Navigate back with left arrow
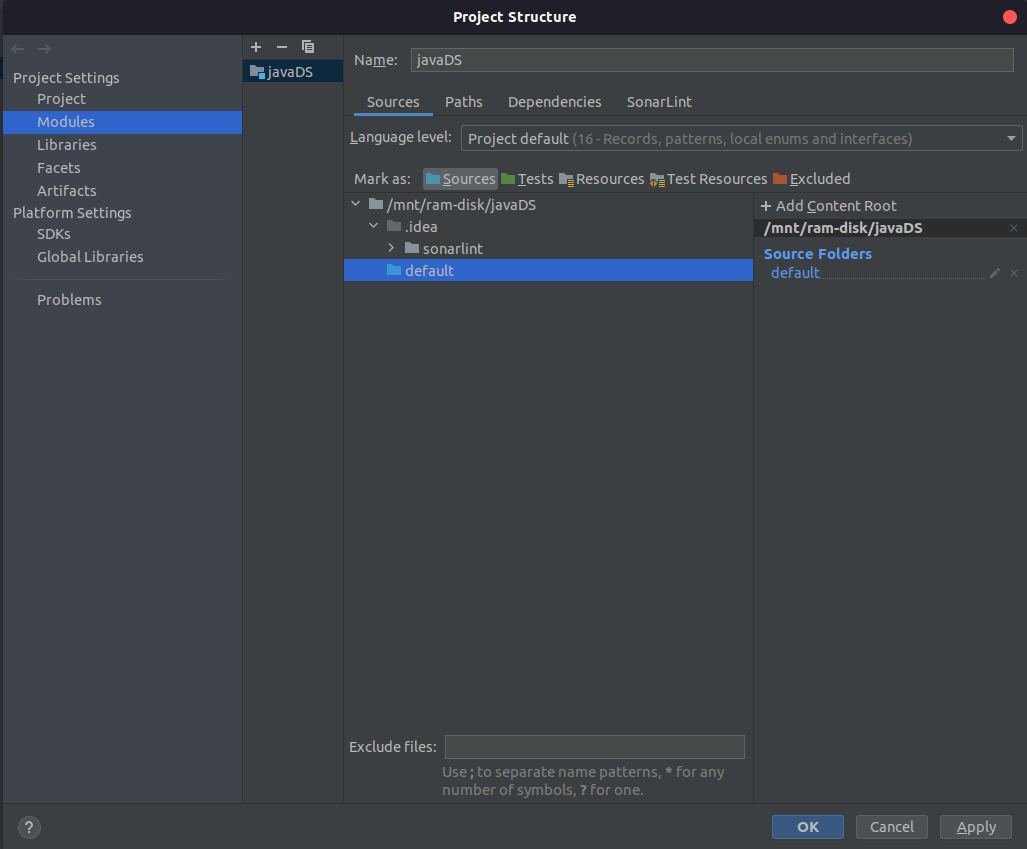This screenshot has height=849, width=1027. pos(18,49)
